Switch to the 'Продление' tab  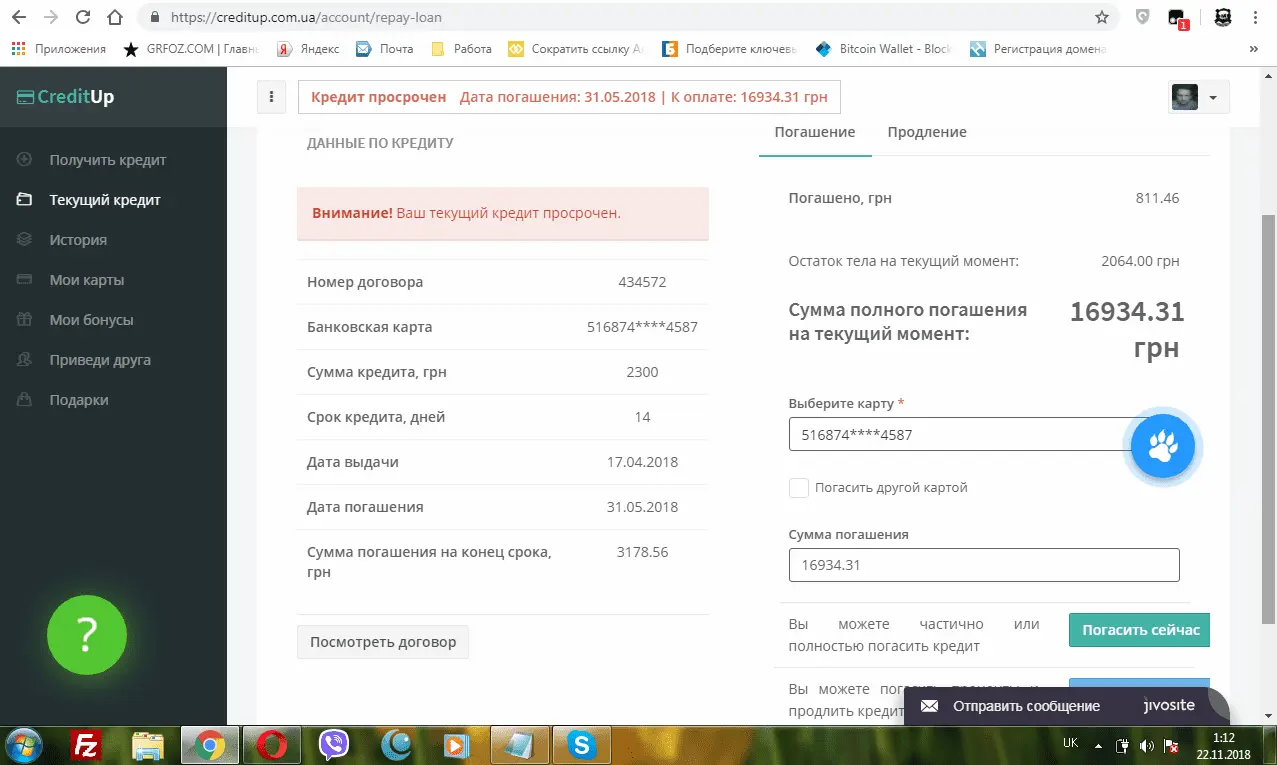coord(926,132)
